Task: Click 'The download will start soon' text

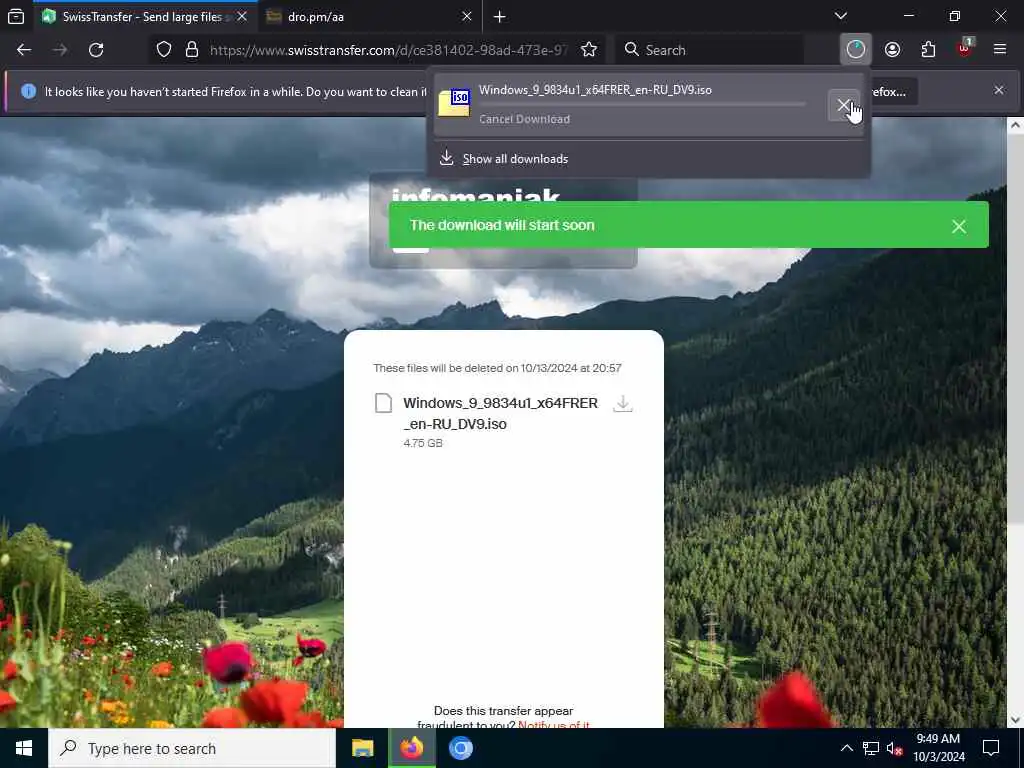Action: coord(502,225)
